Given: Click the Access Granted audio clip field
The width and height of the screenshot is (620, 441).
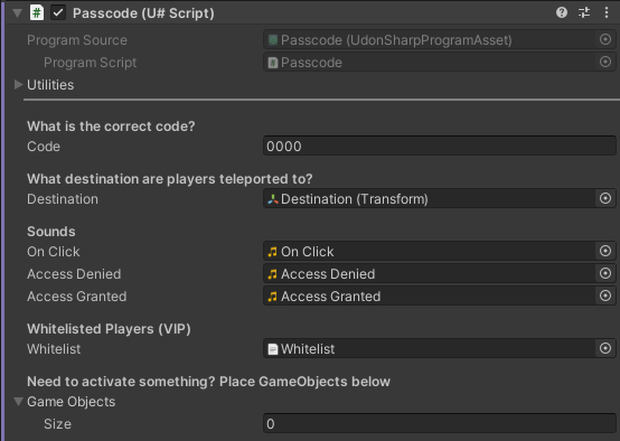Looking at the screenshot, I should tap(429, 296).
